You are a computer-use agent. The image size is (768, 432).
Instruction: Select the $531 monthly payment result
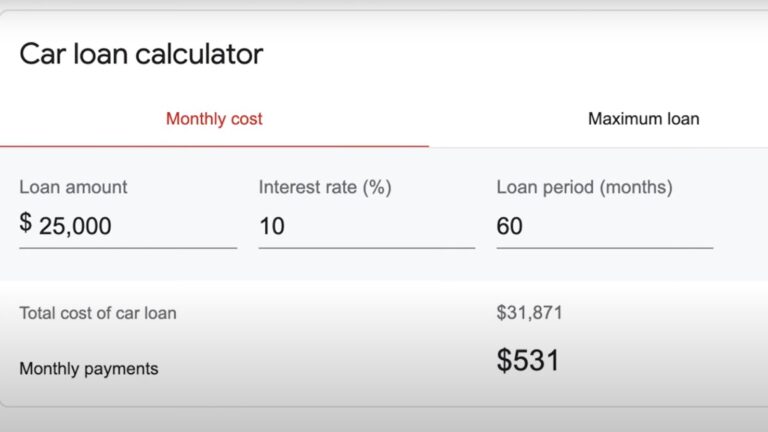pos(527,361)
